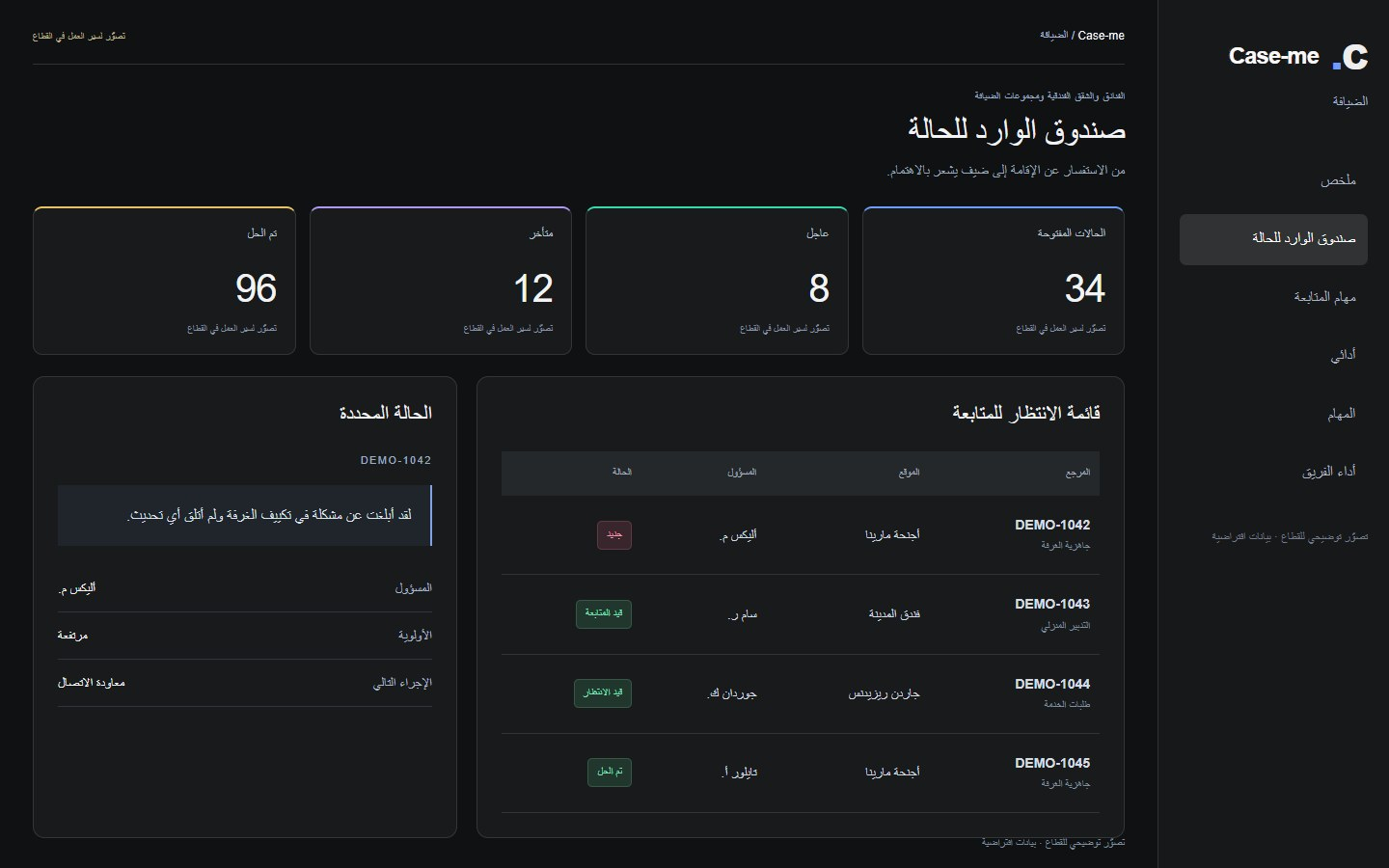The height and width of the screenshot is (868, 1389).
Task: Click أجنحة مارينا in the DEMO-1045 row
Action: click(x=892, y=773)
